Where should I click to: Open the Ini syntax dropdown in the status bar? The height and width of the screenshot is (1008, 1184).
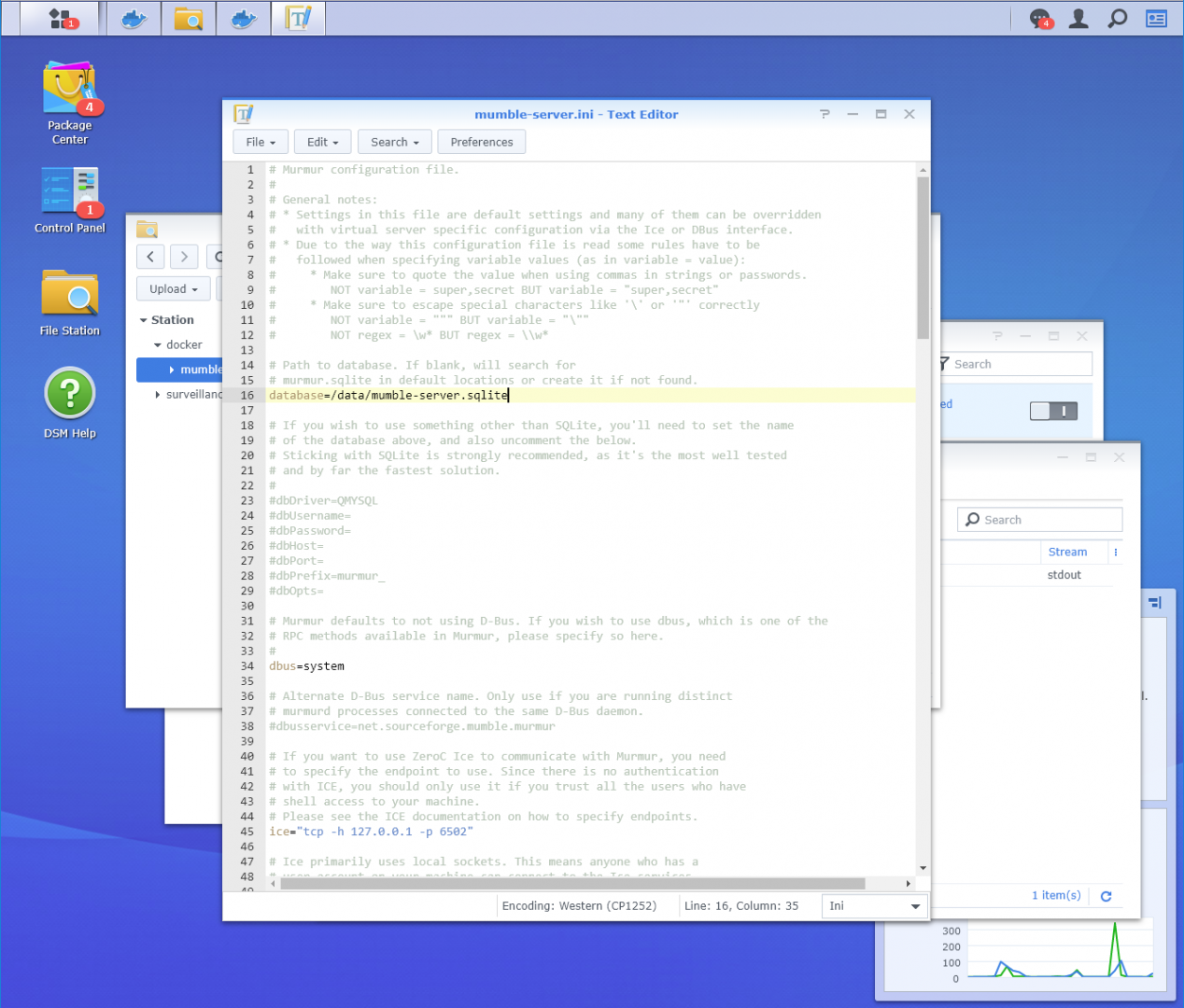click(x=874, y=905)
